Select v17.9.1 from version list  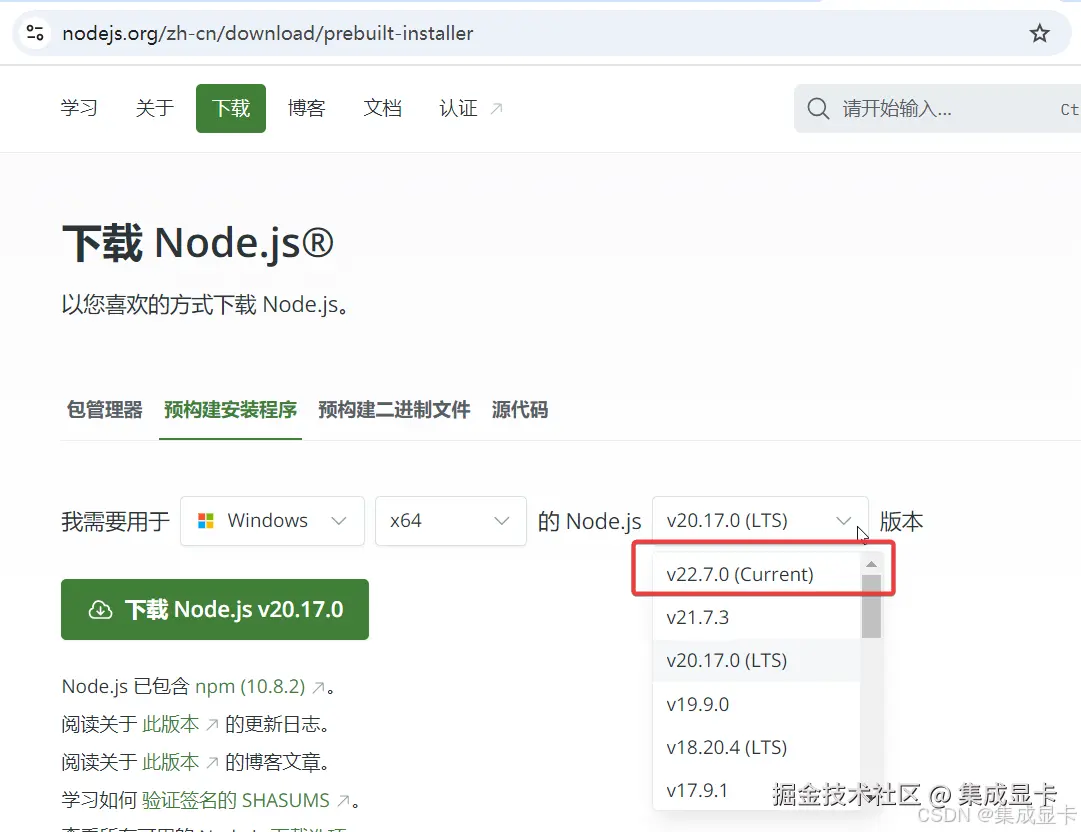tap(756, 791)
